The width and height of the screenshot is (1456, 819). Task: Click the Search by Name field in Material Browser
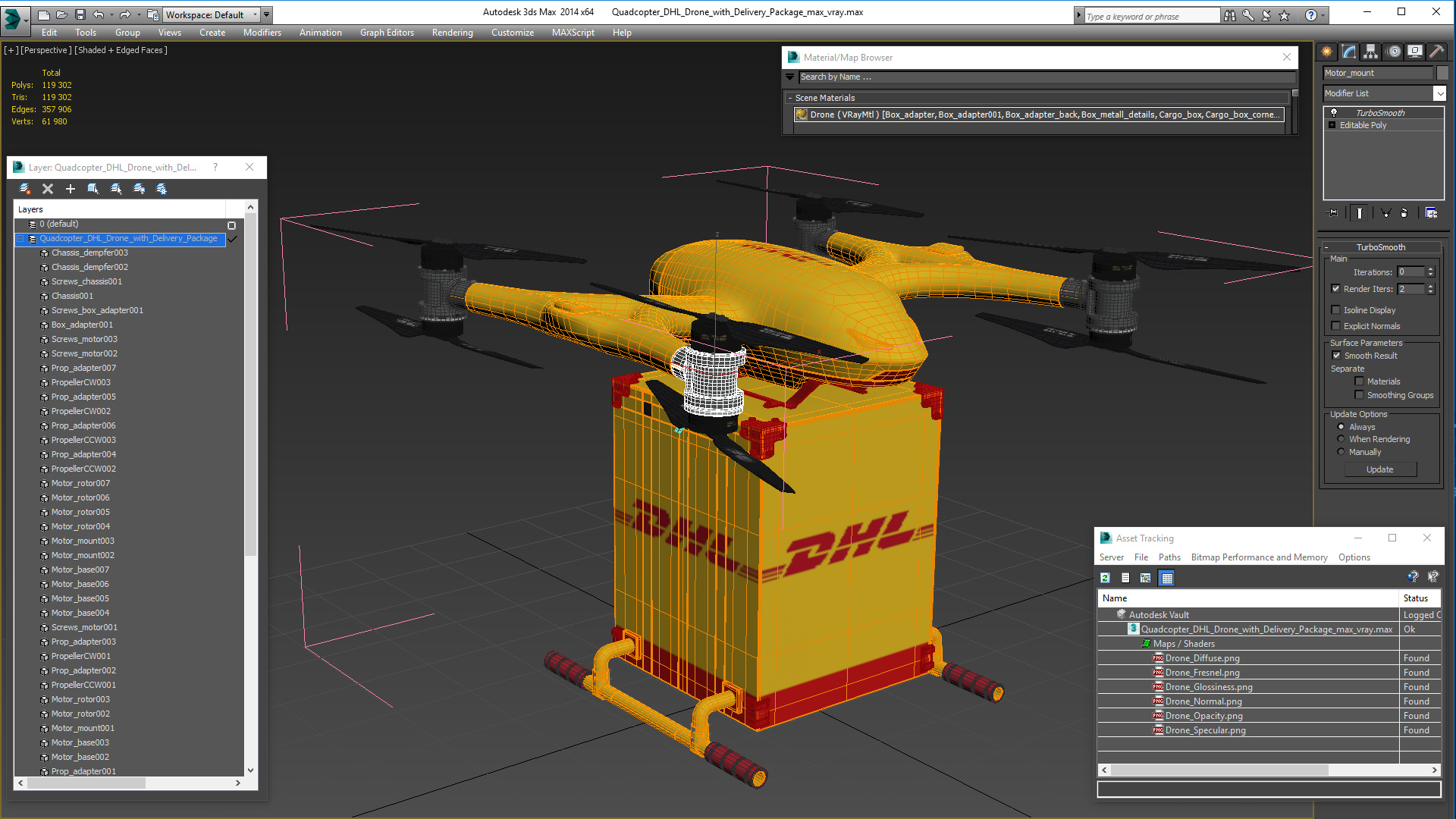[x=1046, y=77]
